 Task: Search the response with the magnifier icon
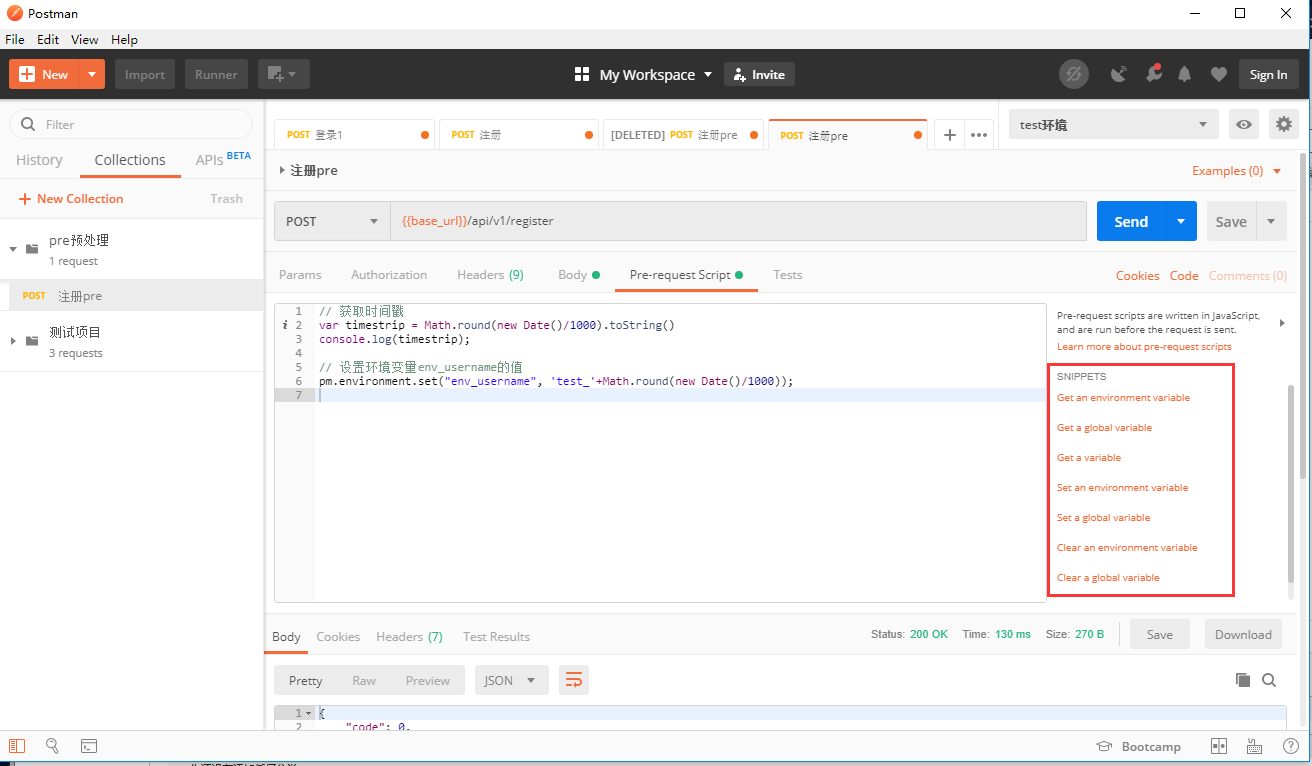[1269, 680]
